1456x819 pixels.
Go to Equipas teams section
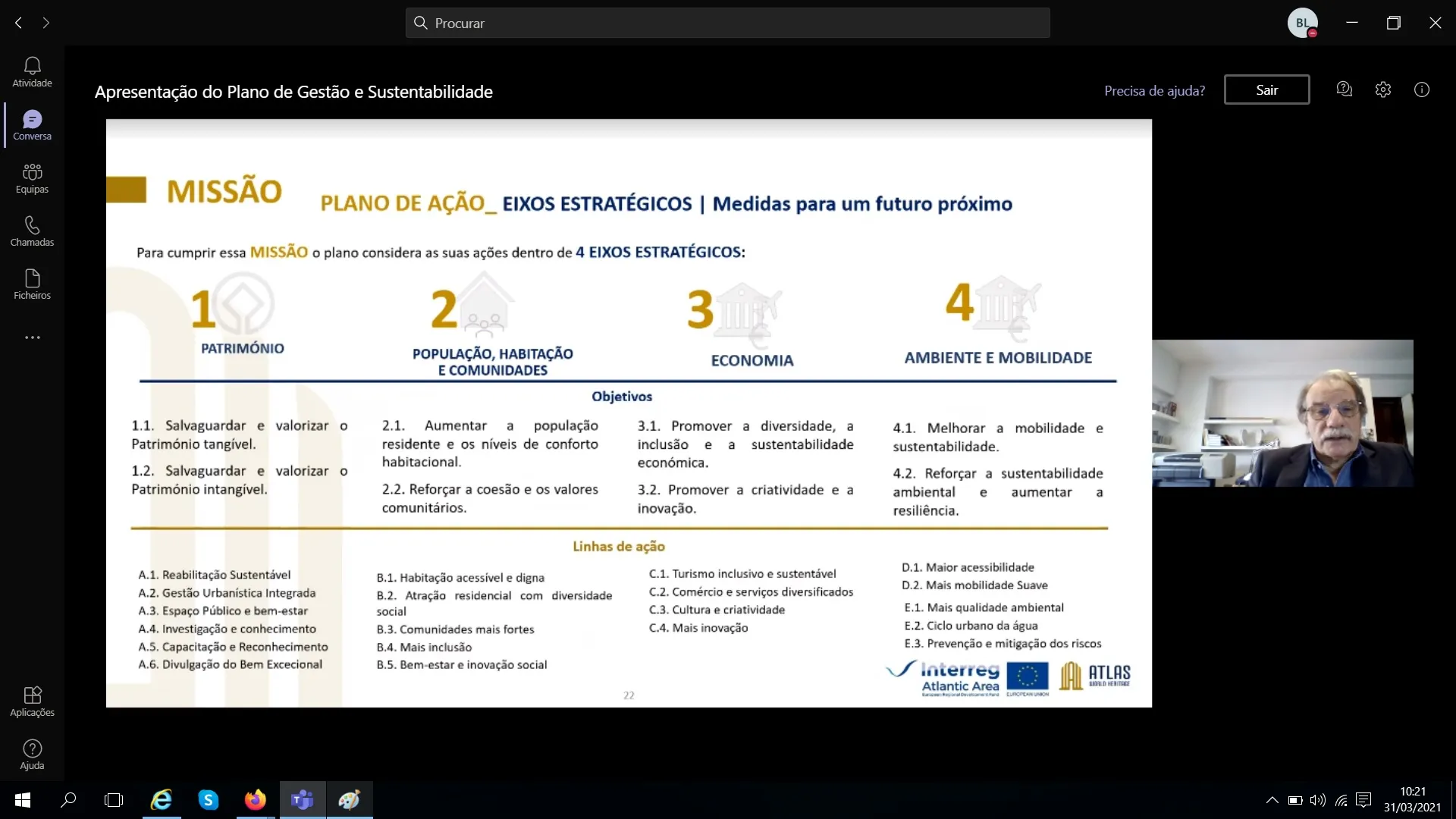(x=32, y=178)
